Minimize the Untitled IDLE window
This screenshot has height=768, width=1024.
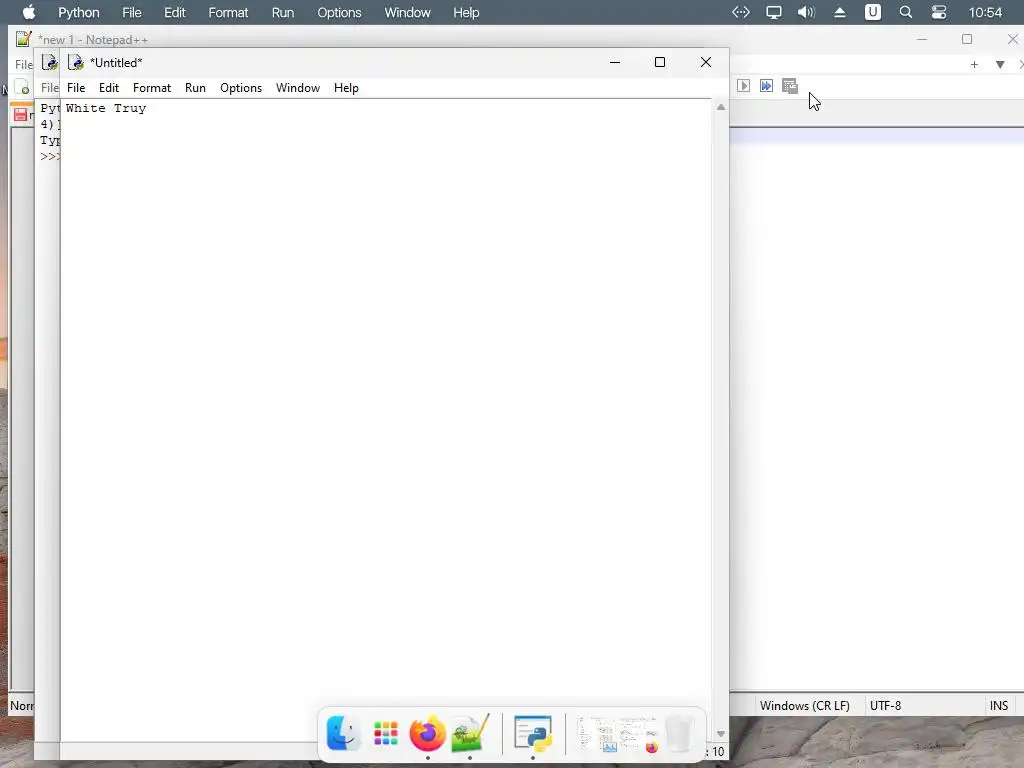[615, 63]
